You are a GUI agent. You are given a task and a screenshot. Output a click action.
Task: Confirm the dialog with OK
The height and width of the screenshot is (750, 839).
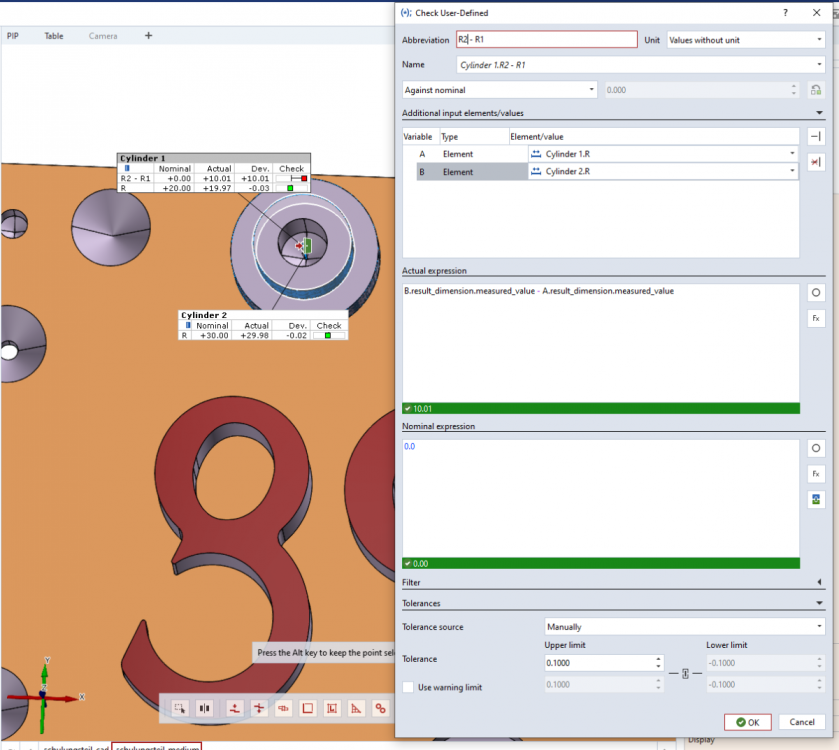click(747, 722)
